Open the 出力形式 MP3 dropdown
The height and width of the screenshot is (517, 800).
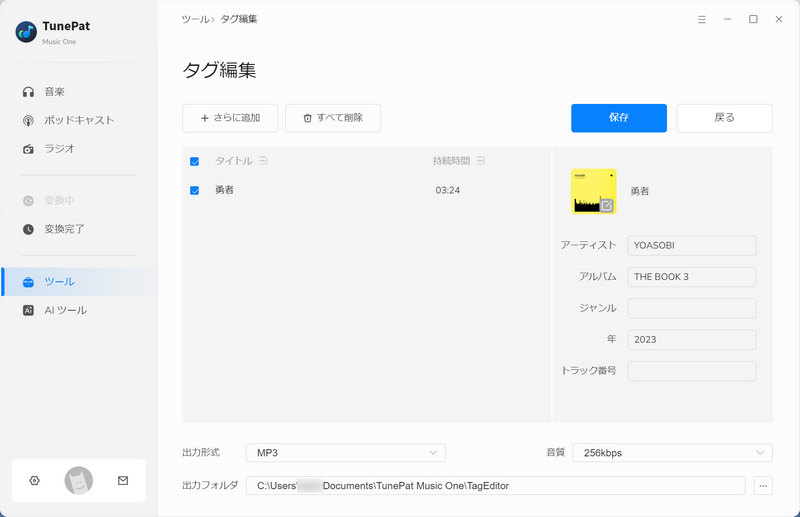[345, 453]
